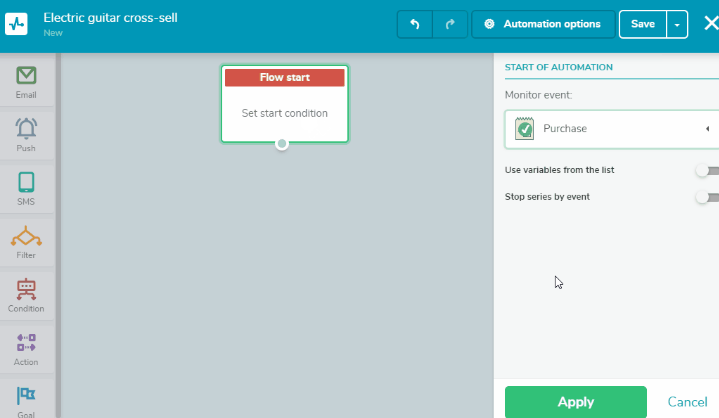The width and height of the screenshot is (719, 418).
Task: Apply the start condition settings
Action: pos(576,402)
